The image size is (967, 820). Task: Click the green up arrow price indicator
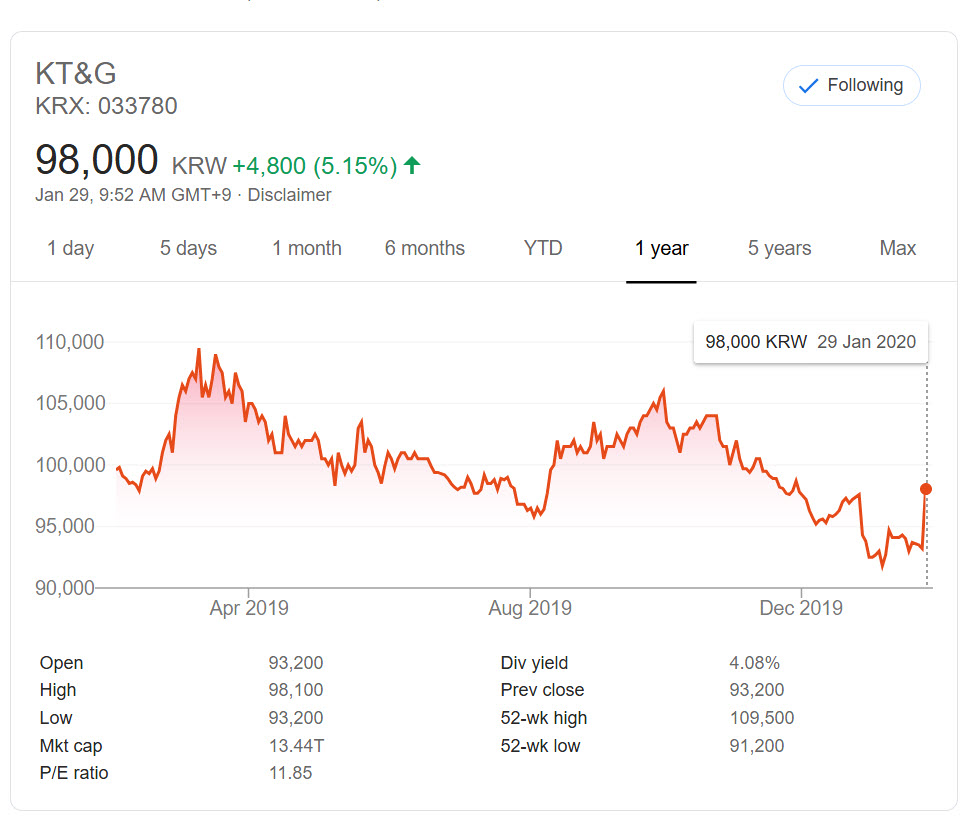(x=412, y=165)
